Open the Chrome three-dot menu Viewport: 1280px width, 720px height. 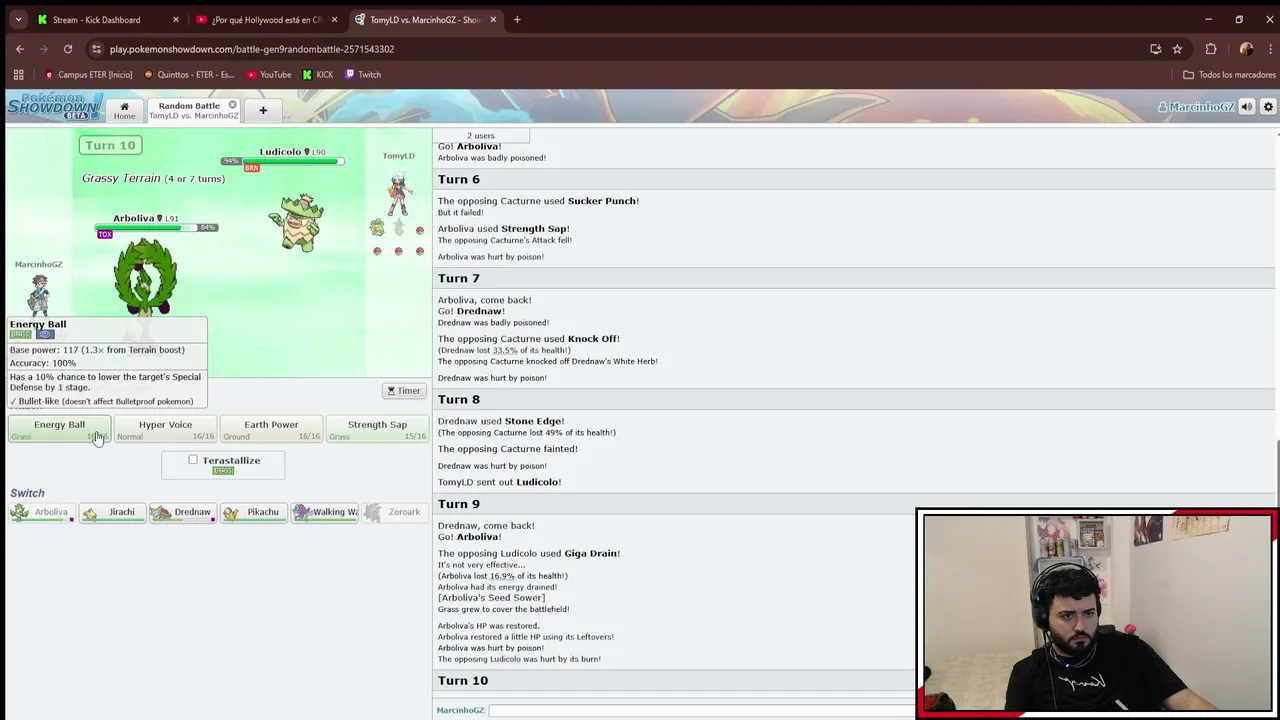(x=1268, y=49)
